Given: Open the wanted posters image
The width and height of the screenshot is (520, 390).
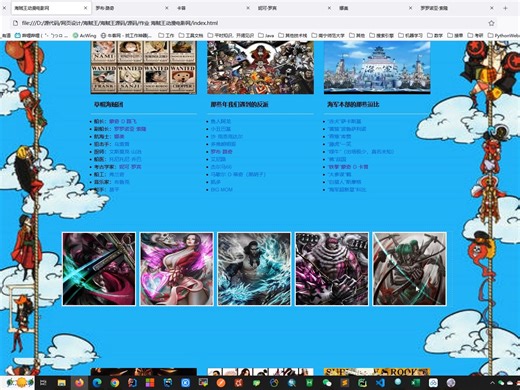Looking at the screenshot, I should tap(144, 67).
